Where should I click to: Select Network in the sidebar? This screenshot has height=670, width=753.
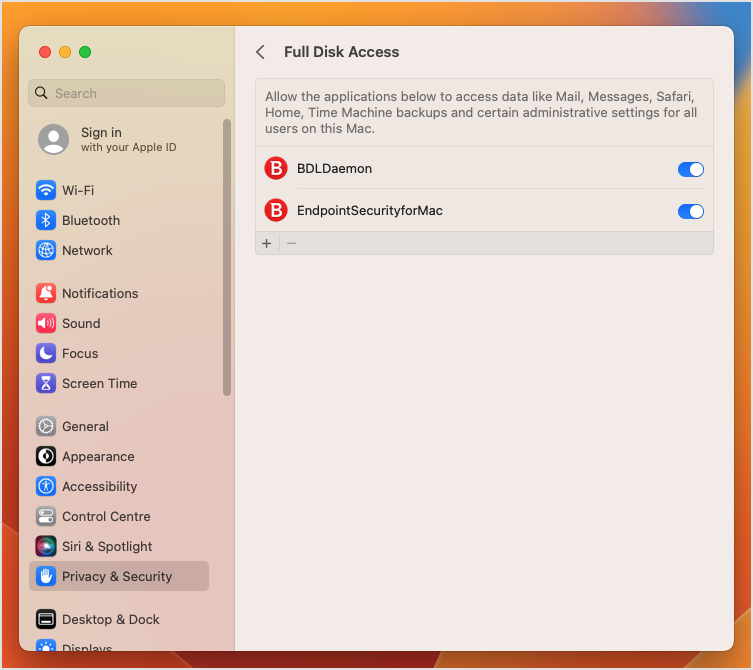pyautogui.click(x=87, y=251)
